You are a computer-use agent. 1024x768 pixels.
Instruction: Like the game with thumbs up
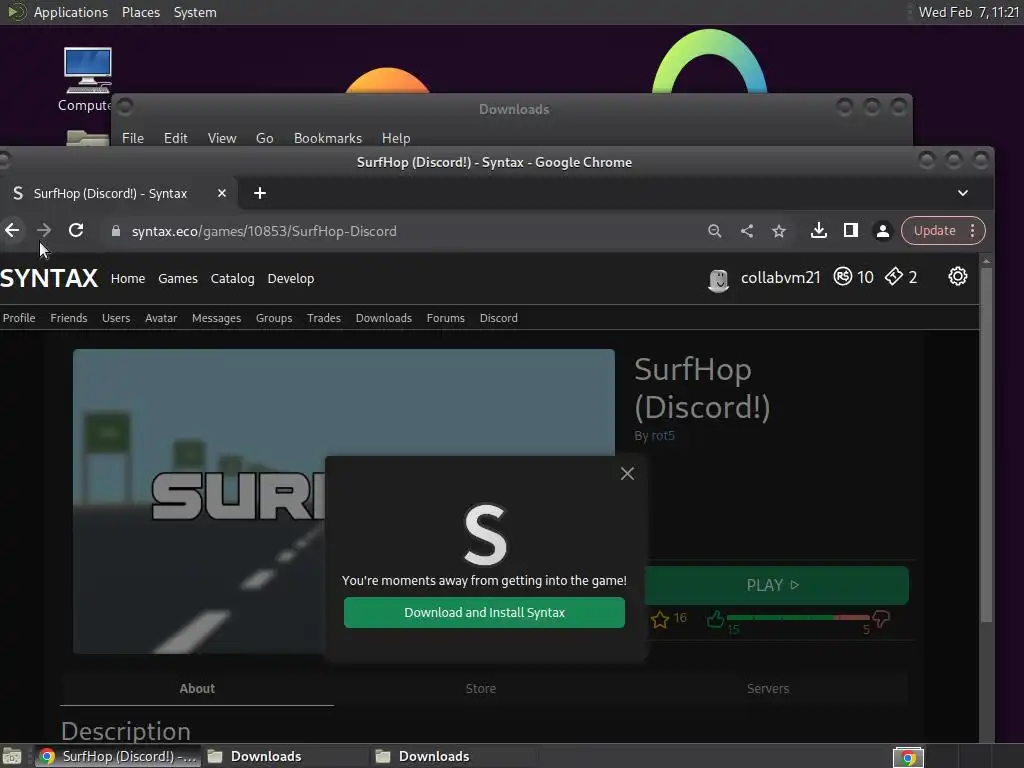[716, 618]
